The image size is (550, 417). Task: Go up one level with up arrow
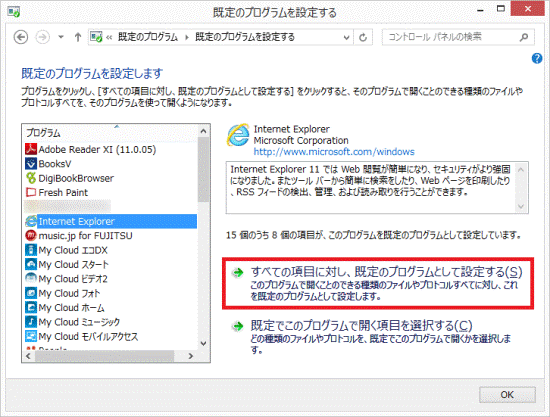(x=78, y=37)
